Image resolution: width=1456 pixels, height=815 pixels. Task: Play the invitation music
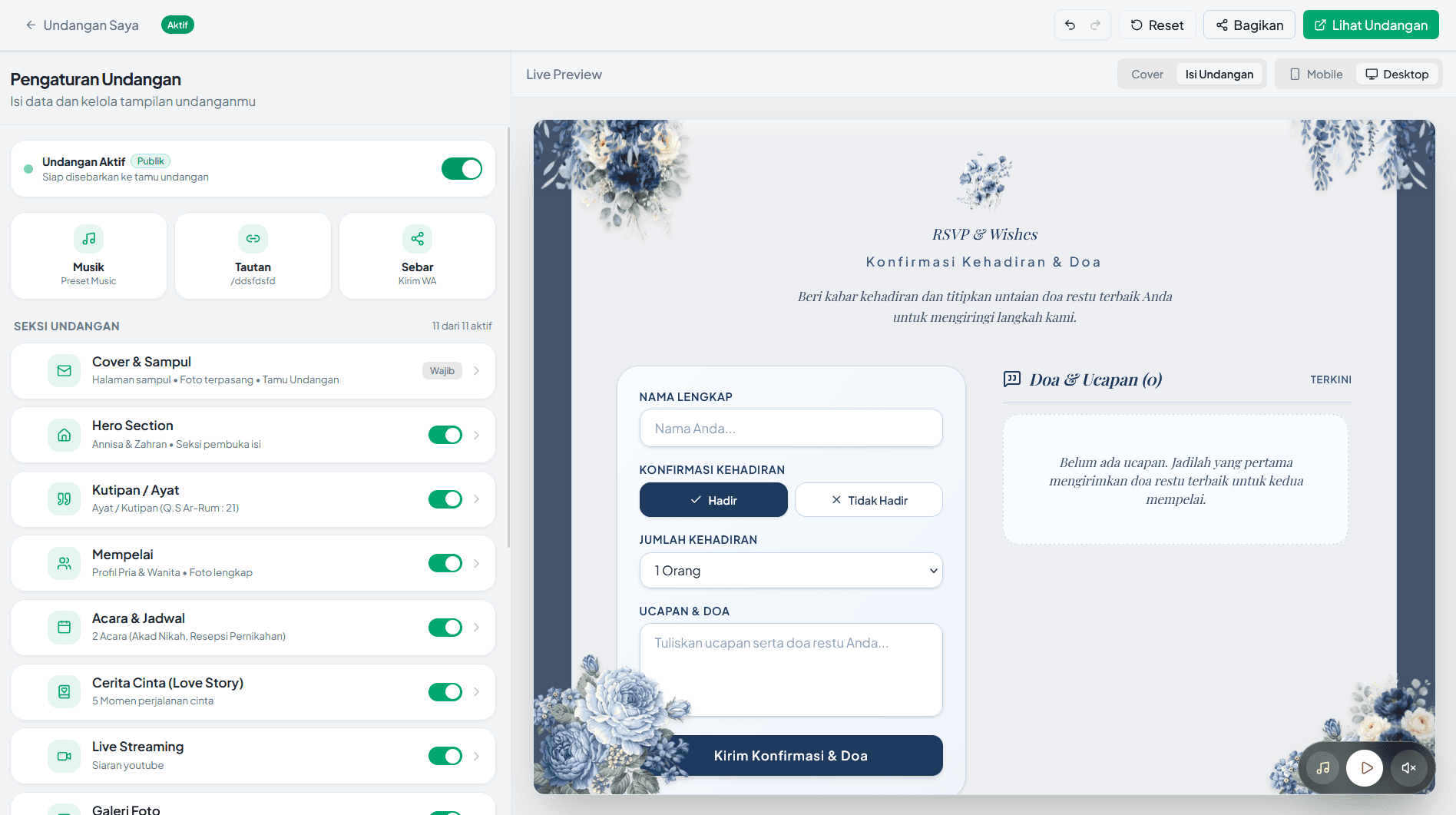(x=1365, y=767)
